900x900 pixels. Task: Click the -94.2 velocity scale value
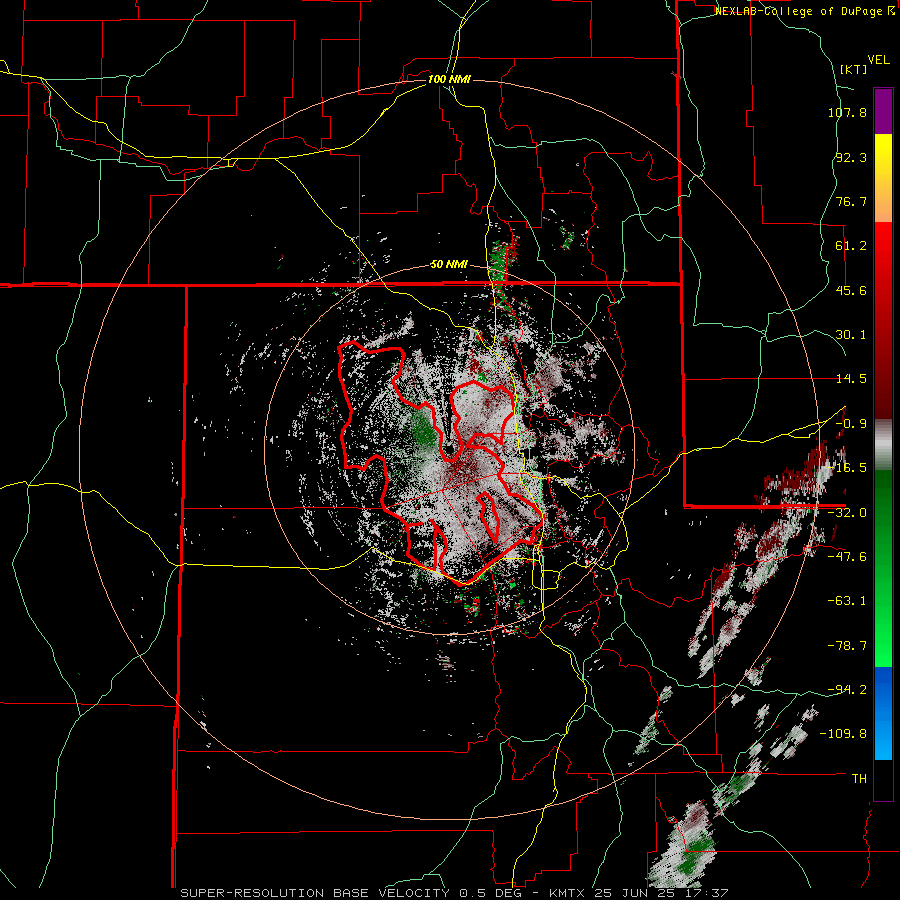tap(847, 689)
